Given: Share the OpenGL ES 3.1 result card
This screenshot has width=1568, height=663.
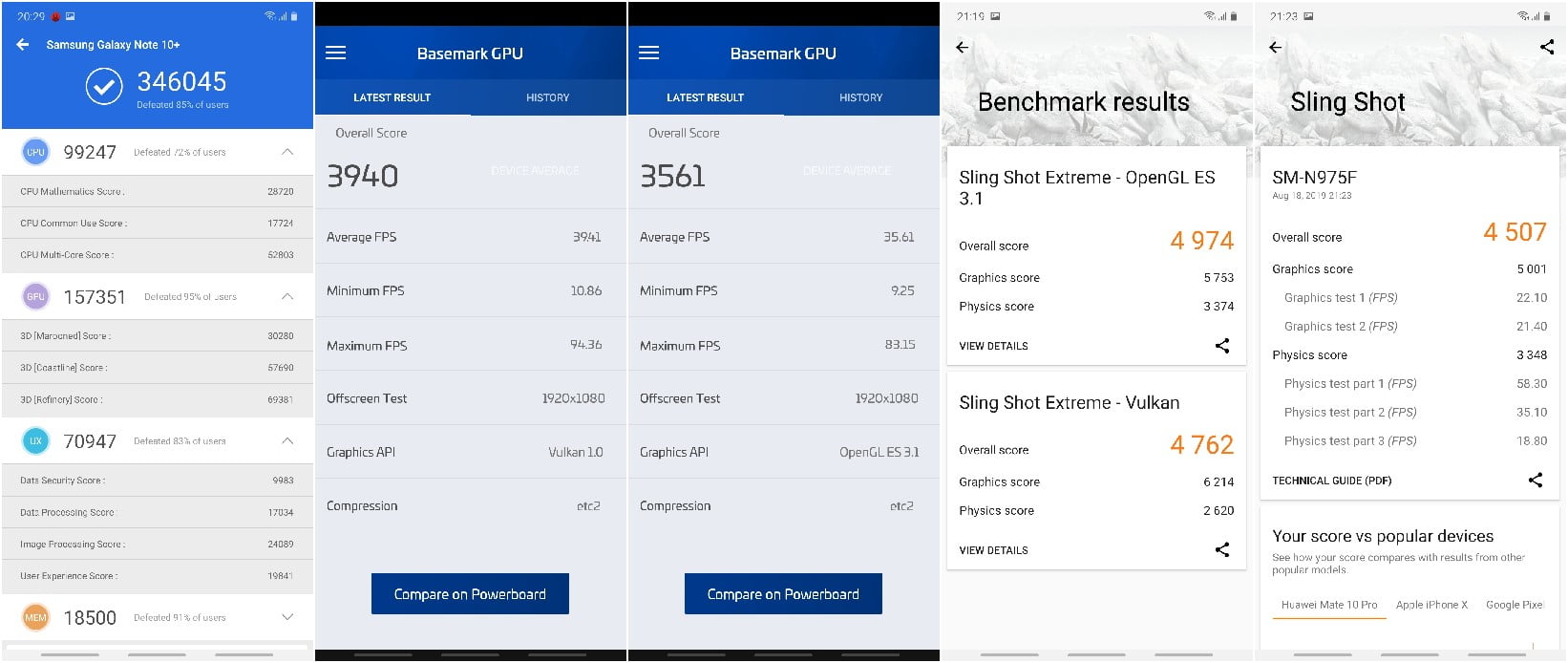Looking at the screenshot, I should click(1222, 346).
